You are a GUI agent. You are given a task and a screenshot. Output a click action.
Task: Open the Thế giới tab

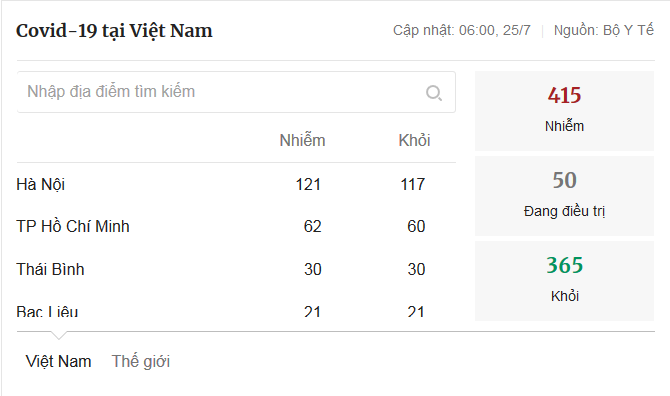(141, 361)
